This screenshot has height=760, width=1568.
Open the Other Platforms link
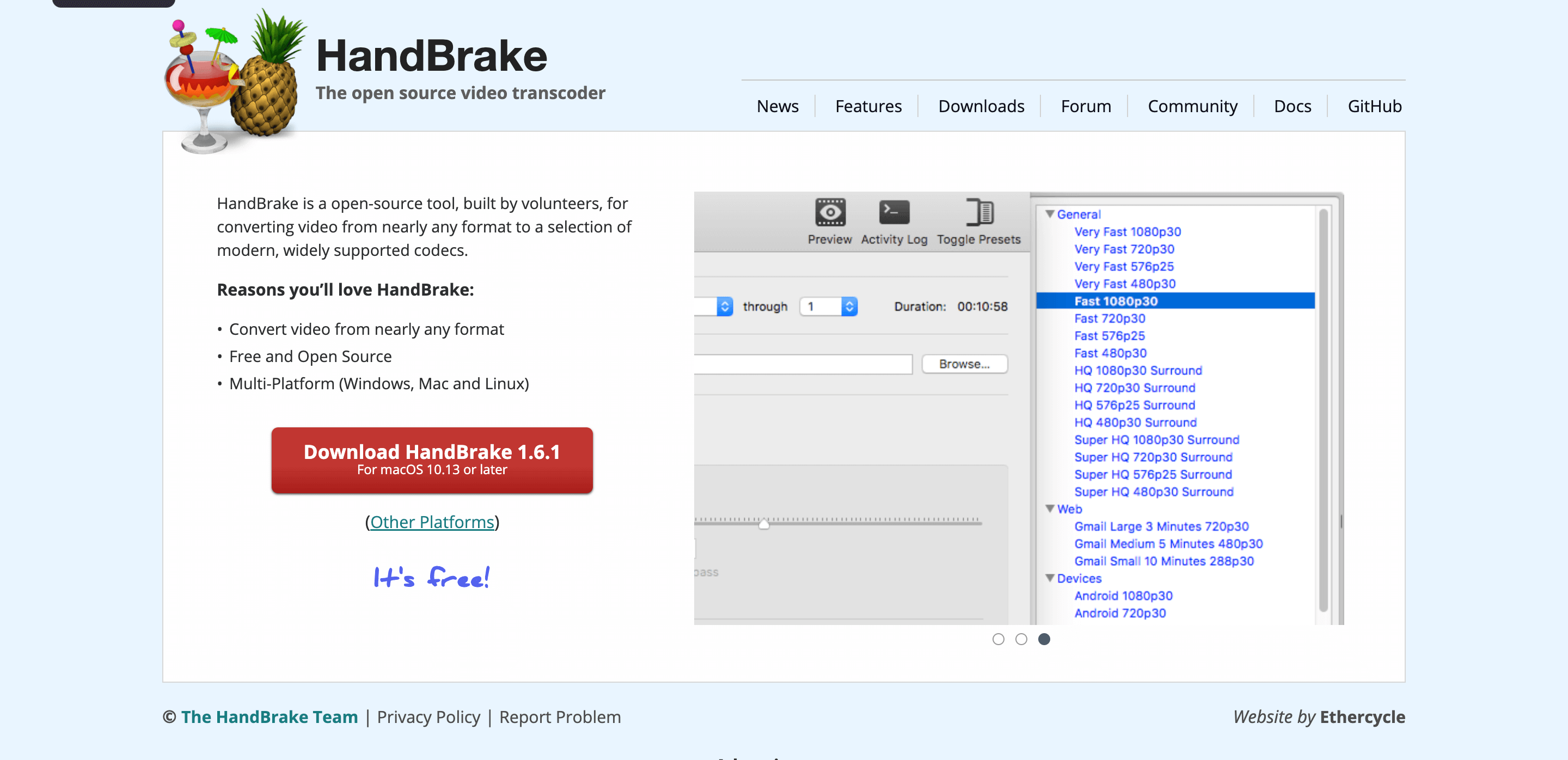point(432,522)
